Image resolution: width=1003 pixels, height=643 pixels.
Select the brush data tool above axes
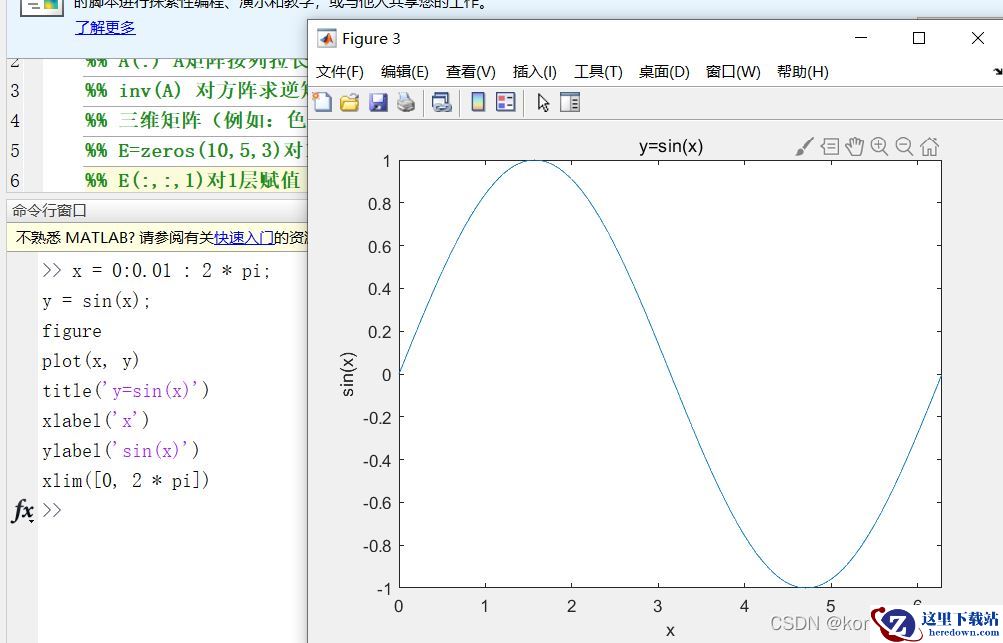point(804,147)
